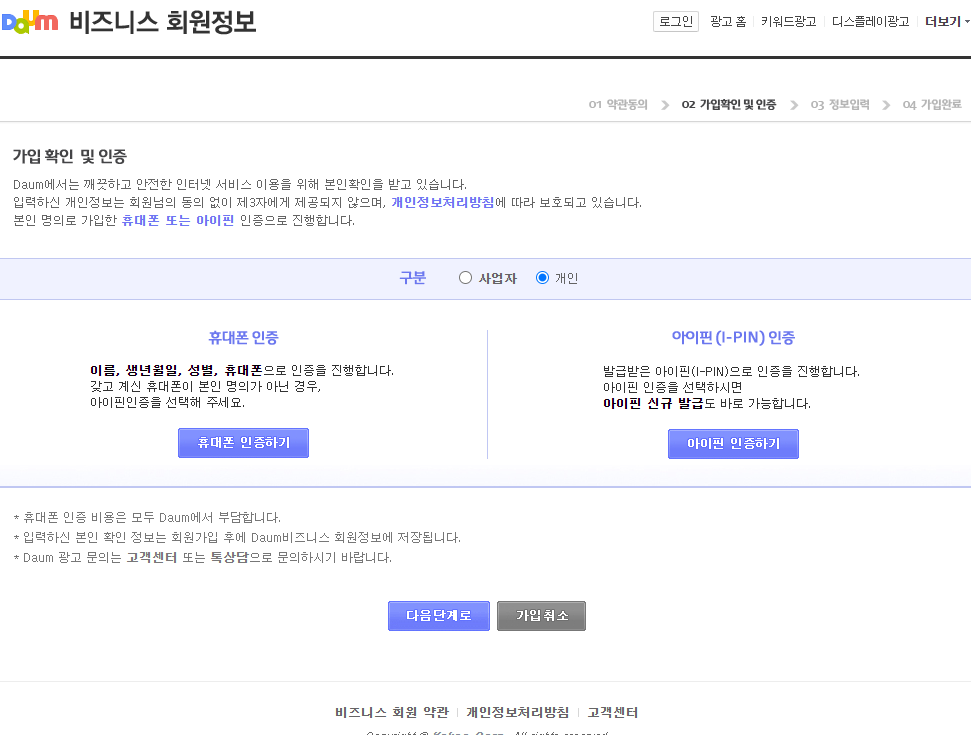Open the 고객센터 link in the notes
The height and width of the screenshot is (735, 971).
[x=152, y=557]
